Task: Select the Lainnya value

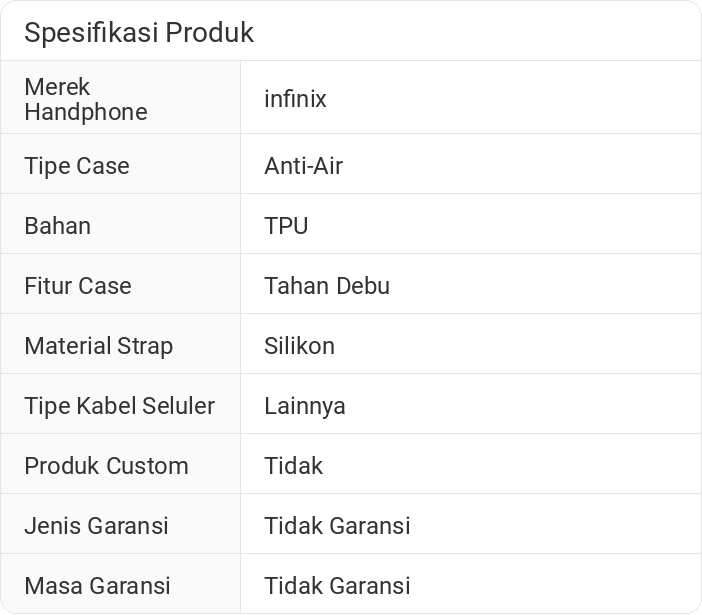Action: (x=305, y=406)
